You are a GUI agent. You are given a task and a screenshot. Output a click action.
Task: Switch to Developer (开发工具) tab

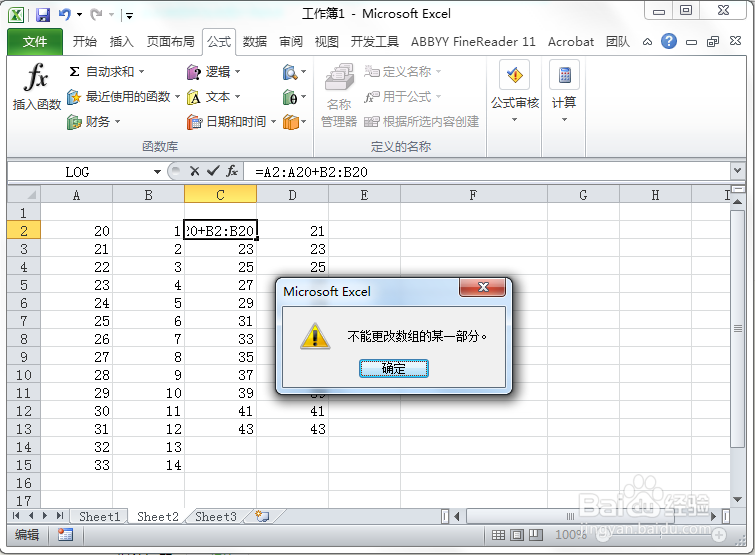[x=375, y=42]
